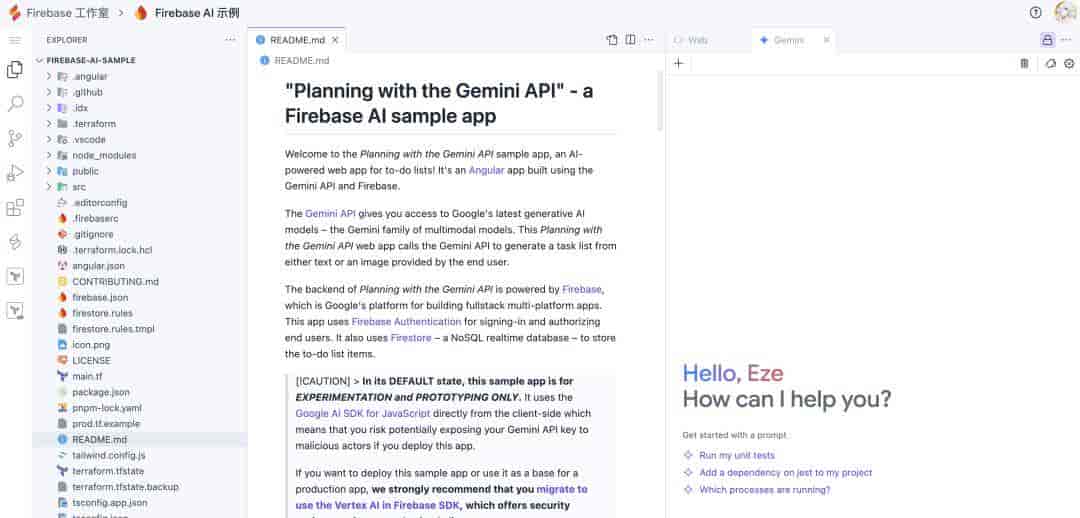1080x518 pixels.
Task: Click open preview changes icon in editor toolbar
Action: 612,40
